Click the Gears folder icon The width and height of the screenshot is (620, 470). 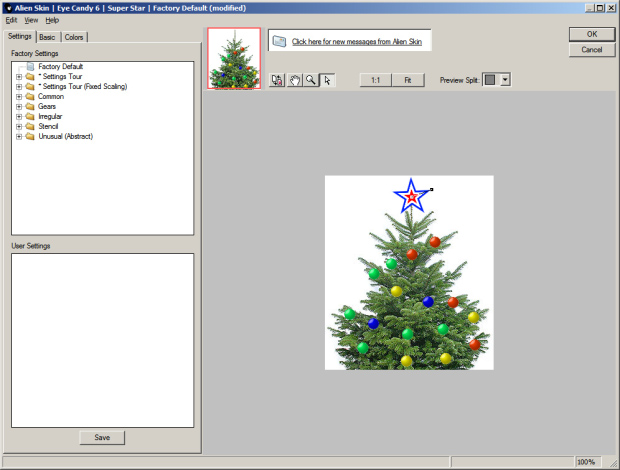(x=30, y=106)
